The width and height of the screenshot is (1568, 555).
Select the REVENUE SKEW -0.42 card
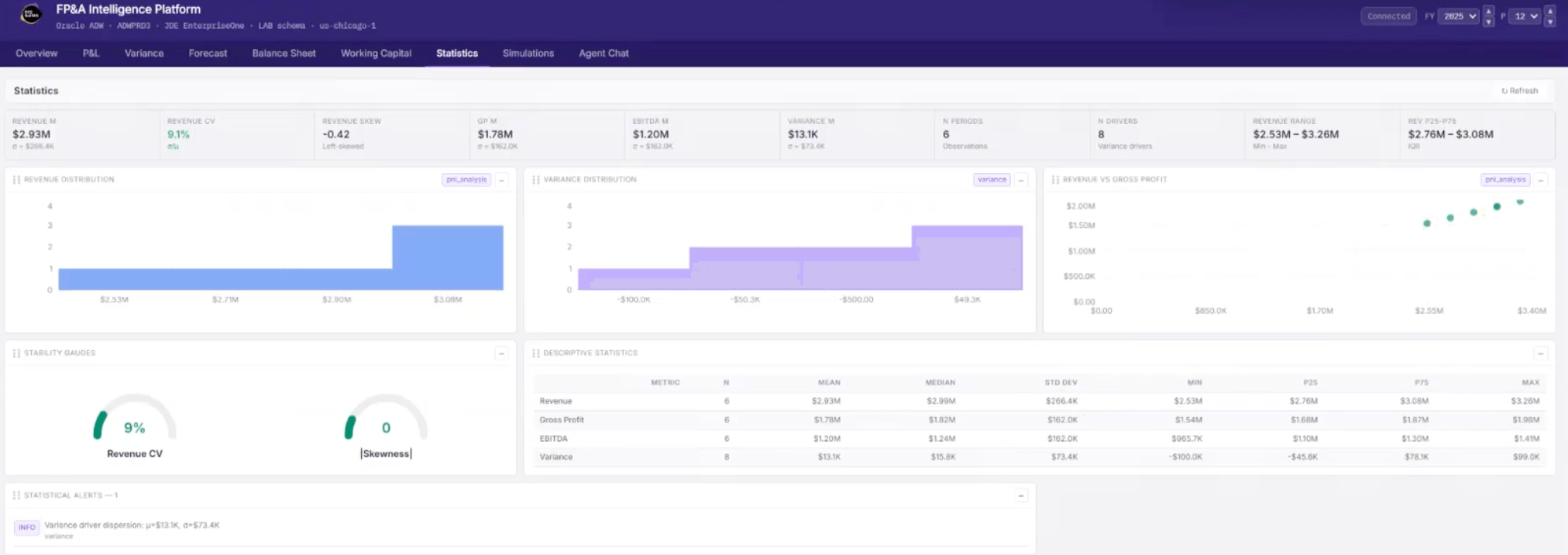pyautogui.click(x=392, y=135)
